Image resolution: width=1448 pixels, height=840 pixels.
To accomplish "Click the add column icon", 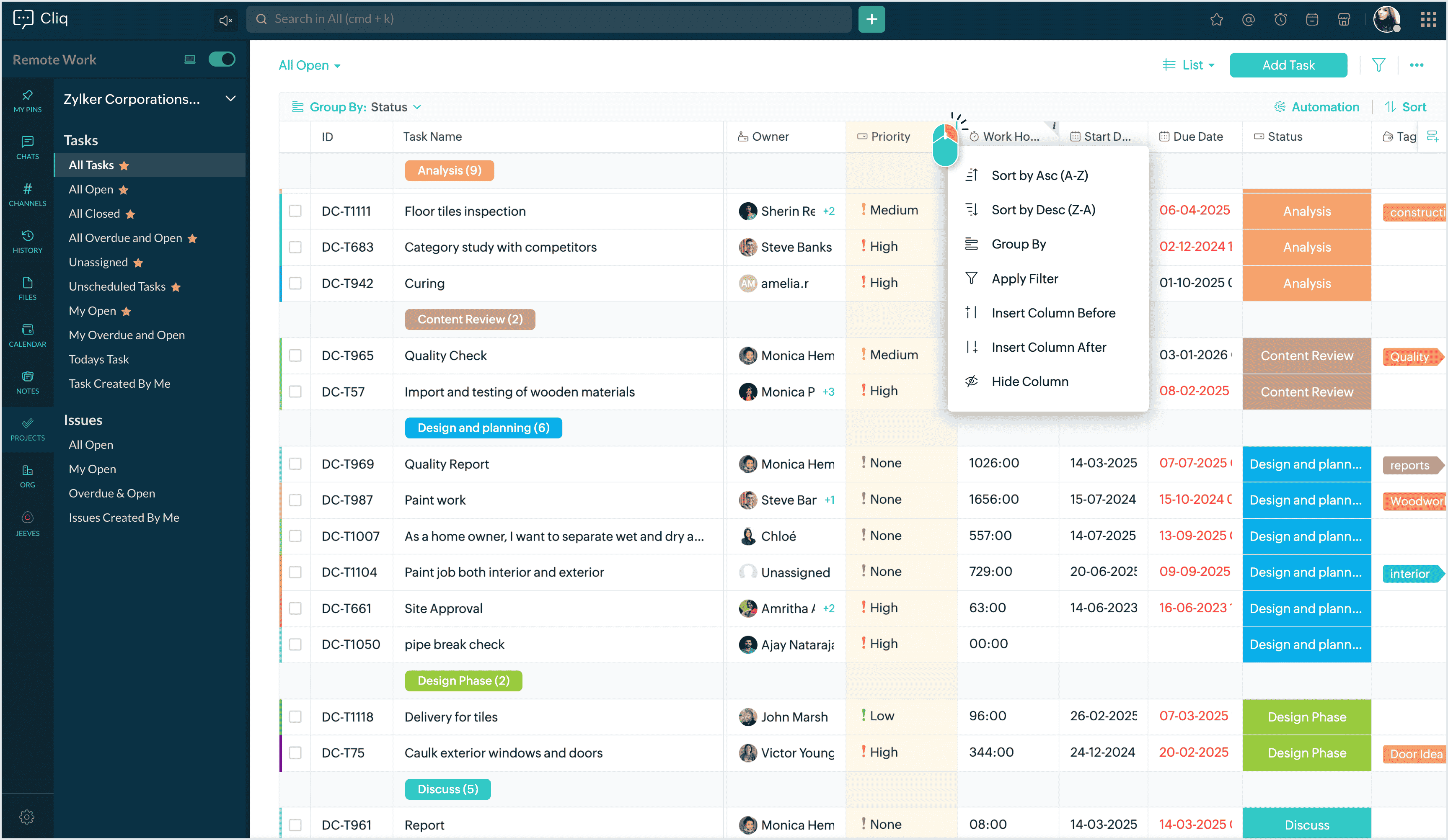I will tap(1432, 136).
